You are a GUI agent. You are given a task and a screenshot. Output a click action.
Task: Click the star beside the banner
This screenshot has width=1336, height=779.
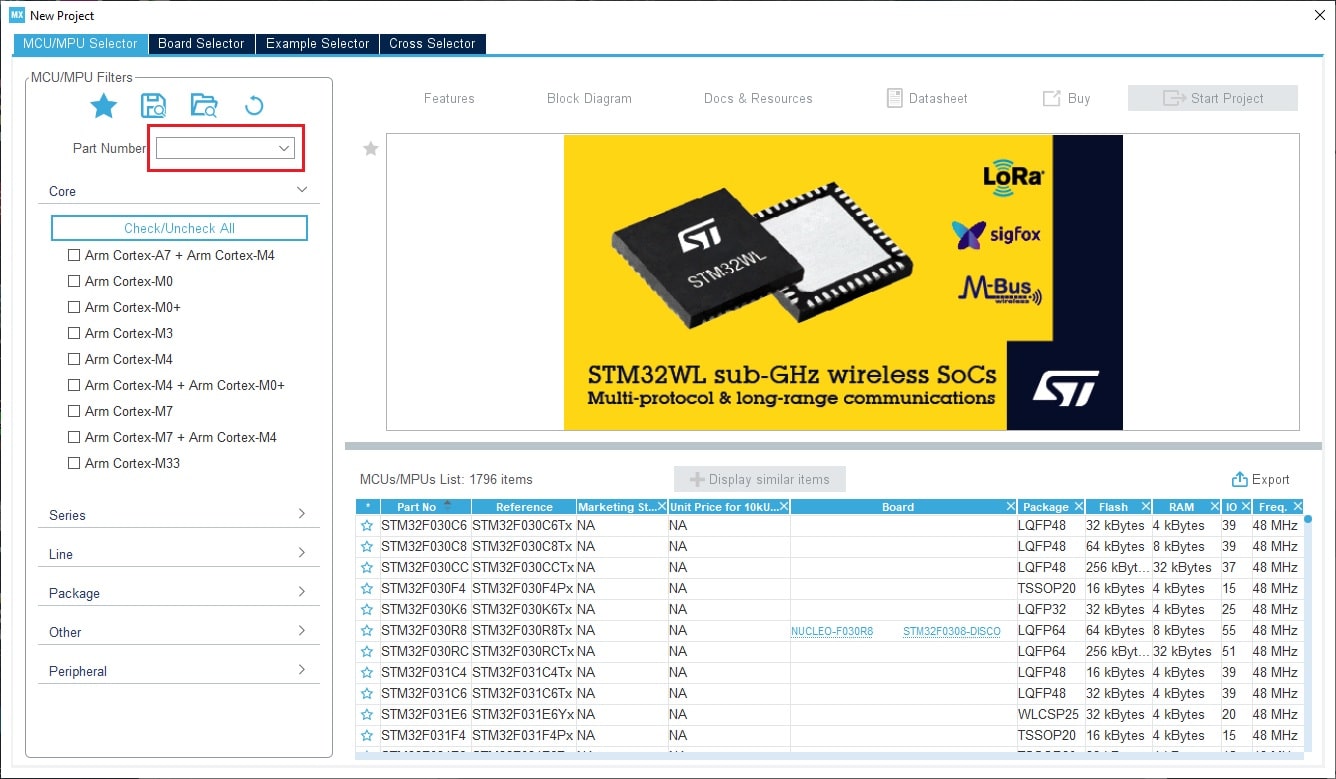tap(371, 148)
